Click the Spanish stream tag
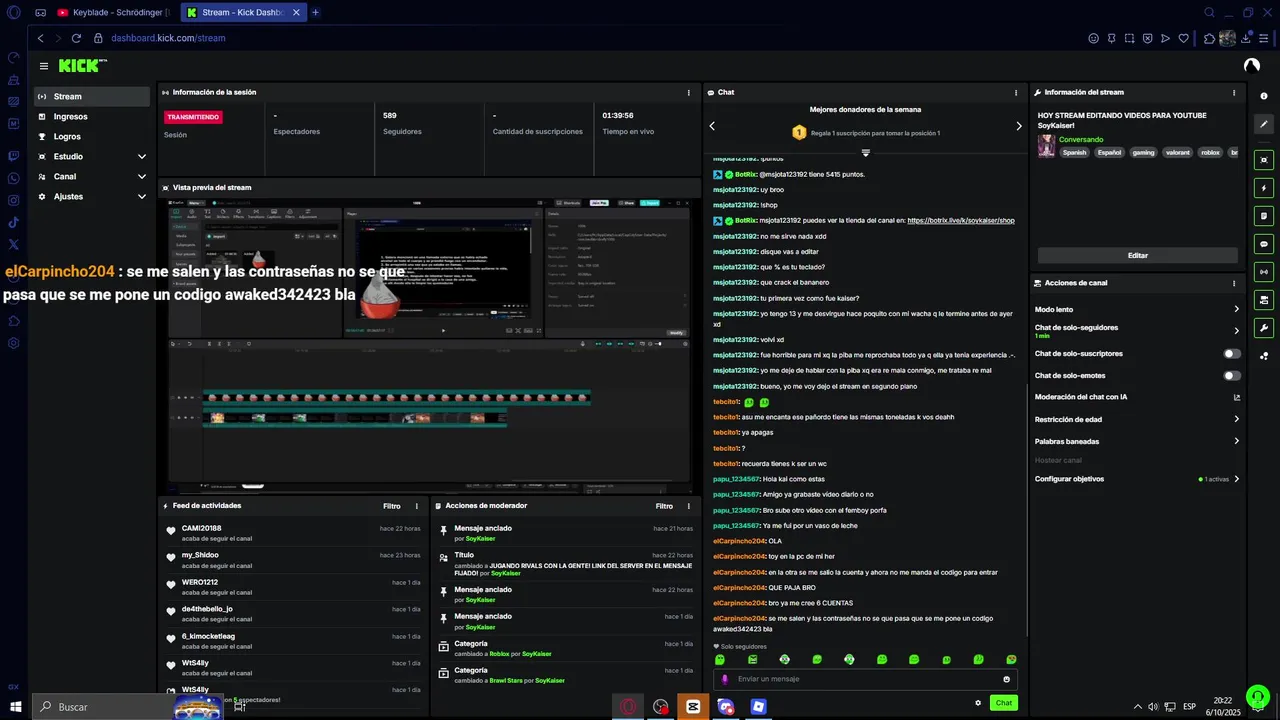 tap(1074, 153)
